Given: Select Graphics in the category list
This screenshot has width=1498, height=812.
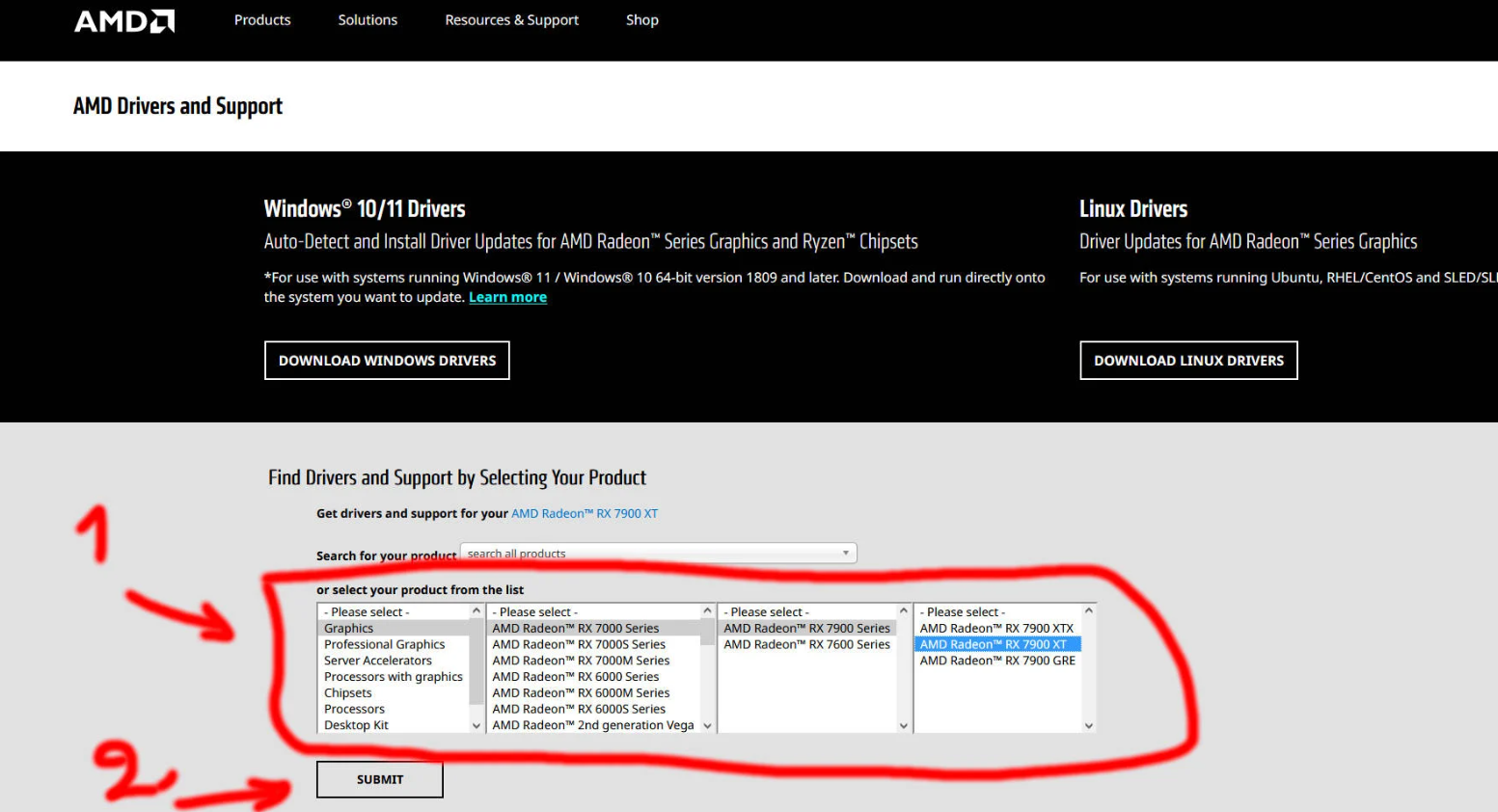Looking at the screenshot, I should [394, 629].
